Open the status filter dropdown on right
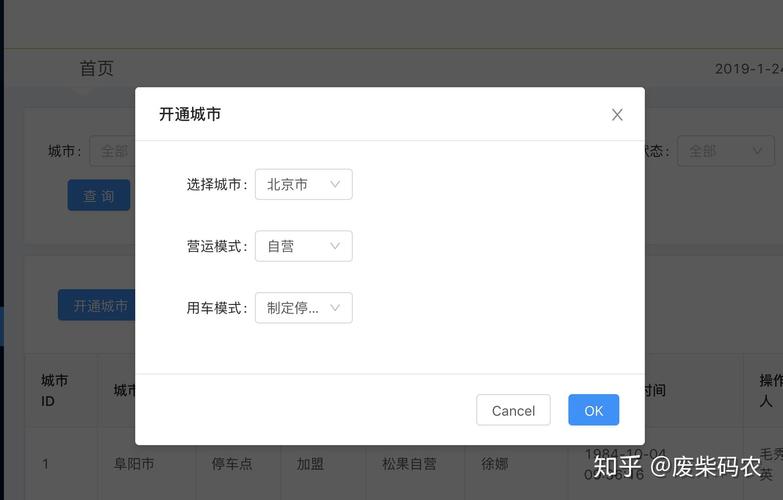783x500 pixels. tap(726, 151)
